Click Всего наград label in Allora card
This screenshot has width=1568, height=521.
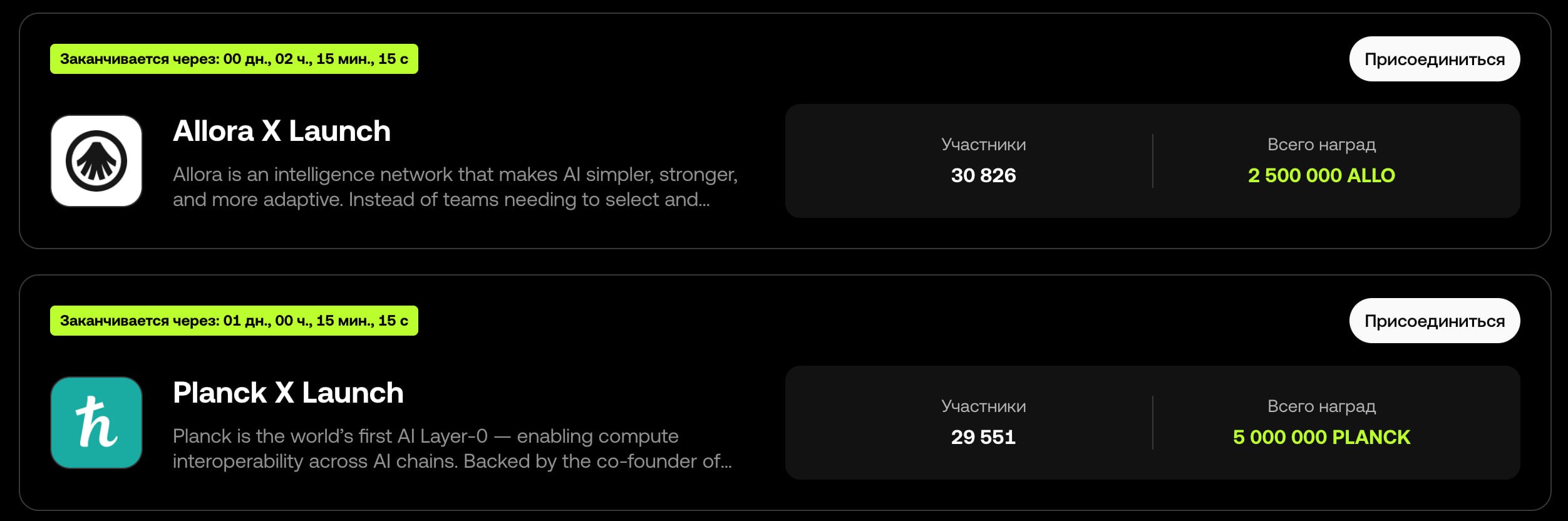[x=1321, y=145]
